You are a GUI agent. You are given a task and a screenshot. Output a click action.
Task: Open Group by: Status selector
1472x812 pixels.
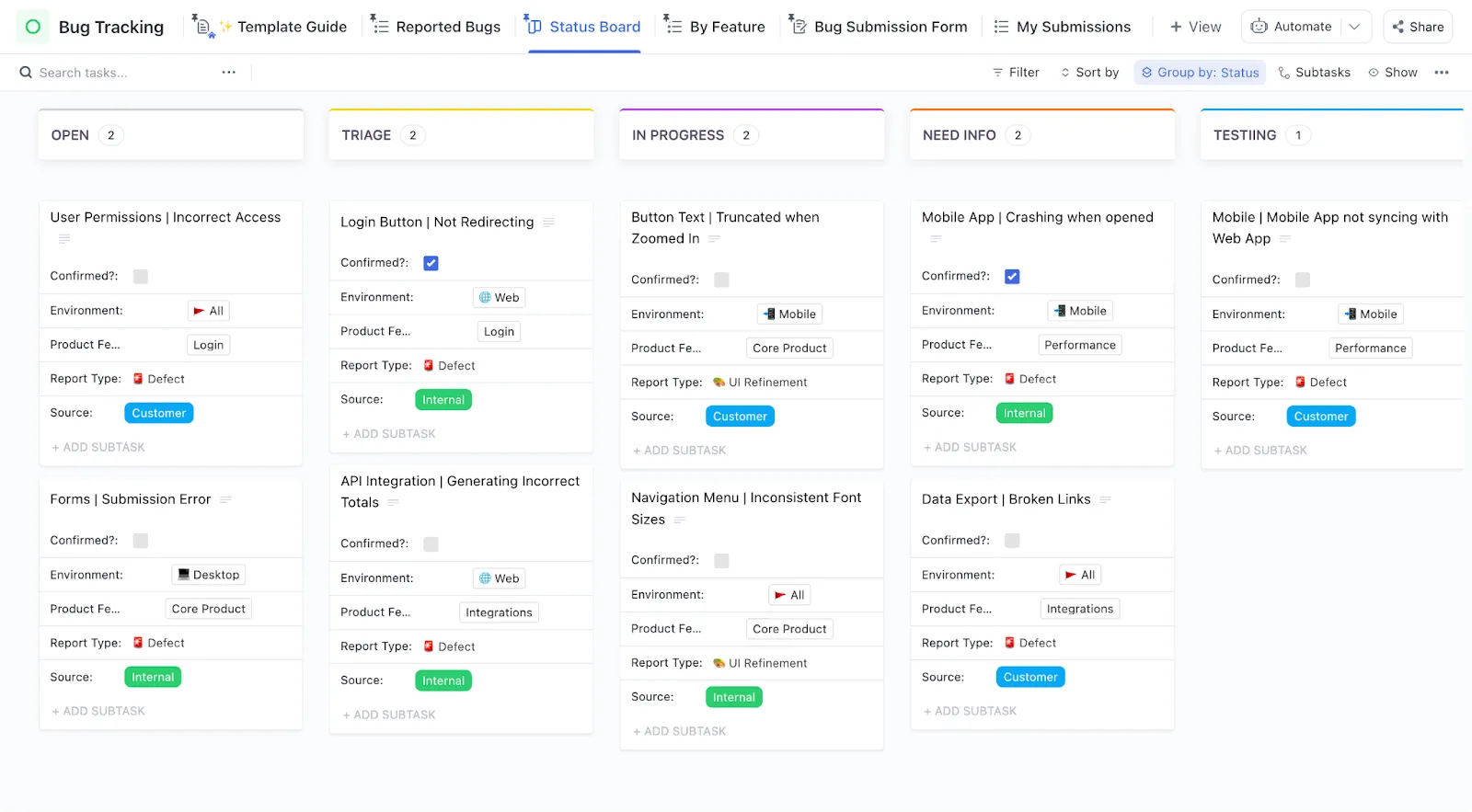click(x=1200, y=73)
